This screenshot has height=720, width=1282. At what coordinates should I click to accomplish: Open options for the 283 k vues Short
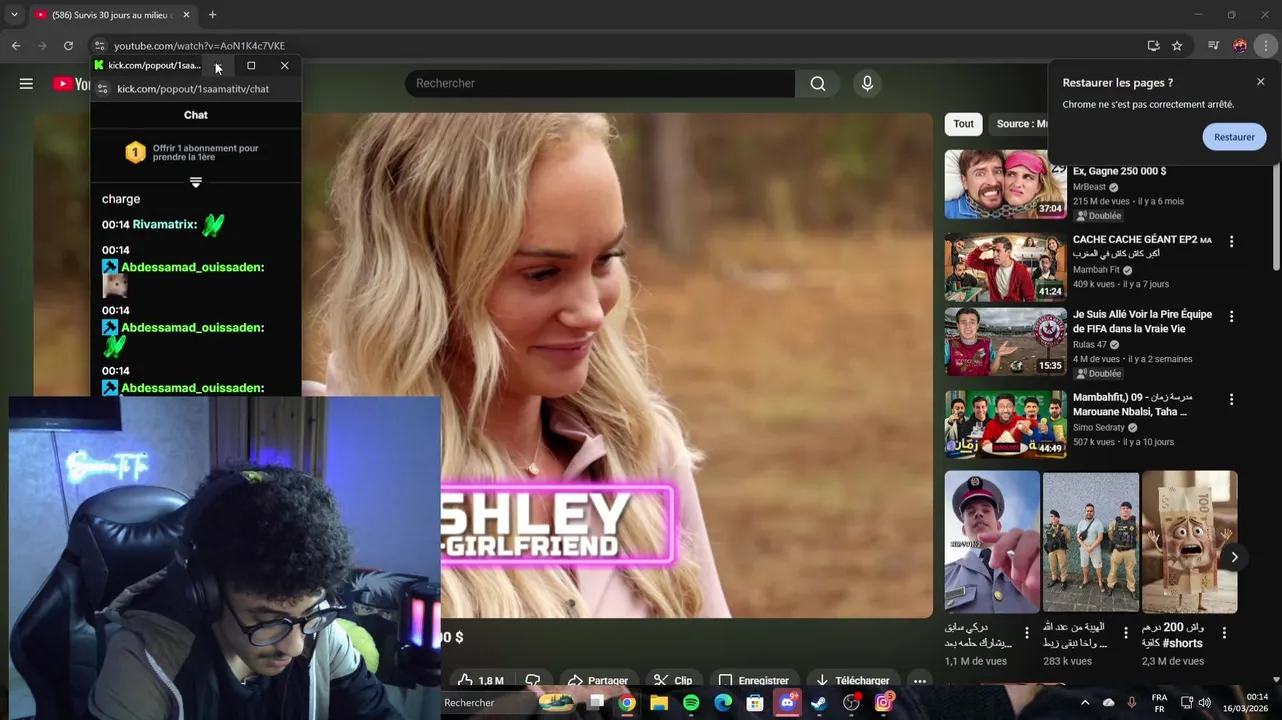1125,633
